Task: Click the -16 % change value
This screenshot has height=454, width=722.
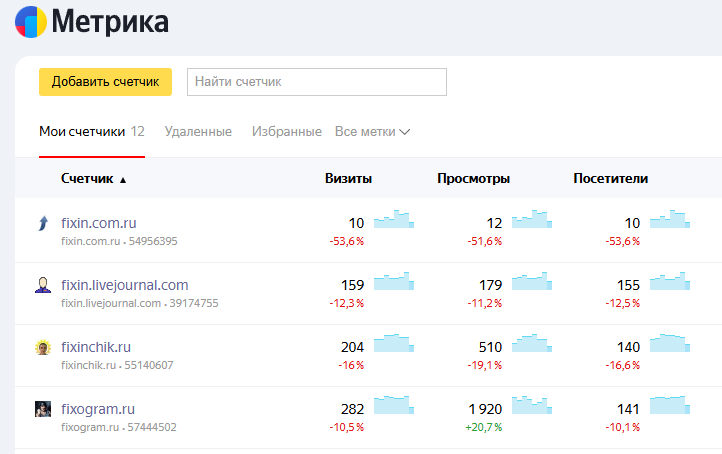Action: [x=351, y=365]
